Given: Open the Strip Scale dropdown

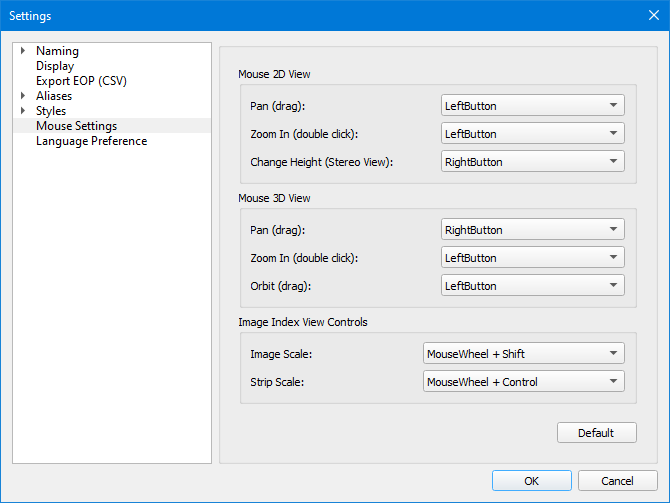Looking at the screenshot, I should [x=523, y=381].
